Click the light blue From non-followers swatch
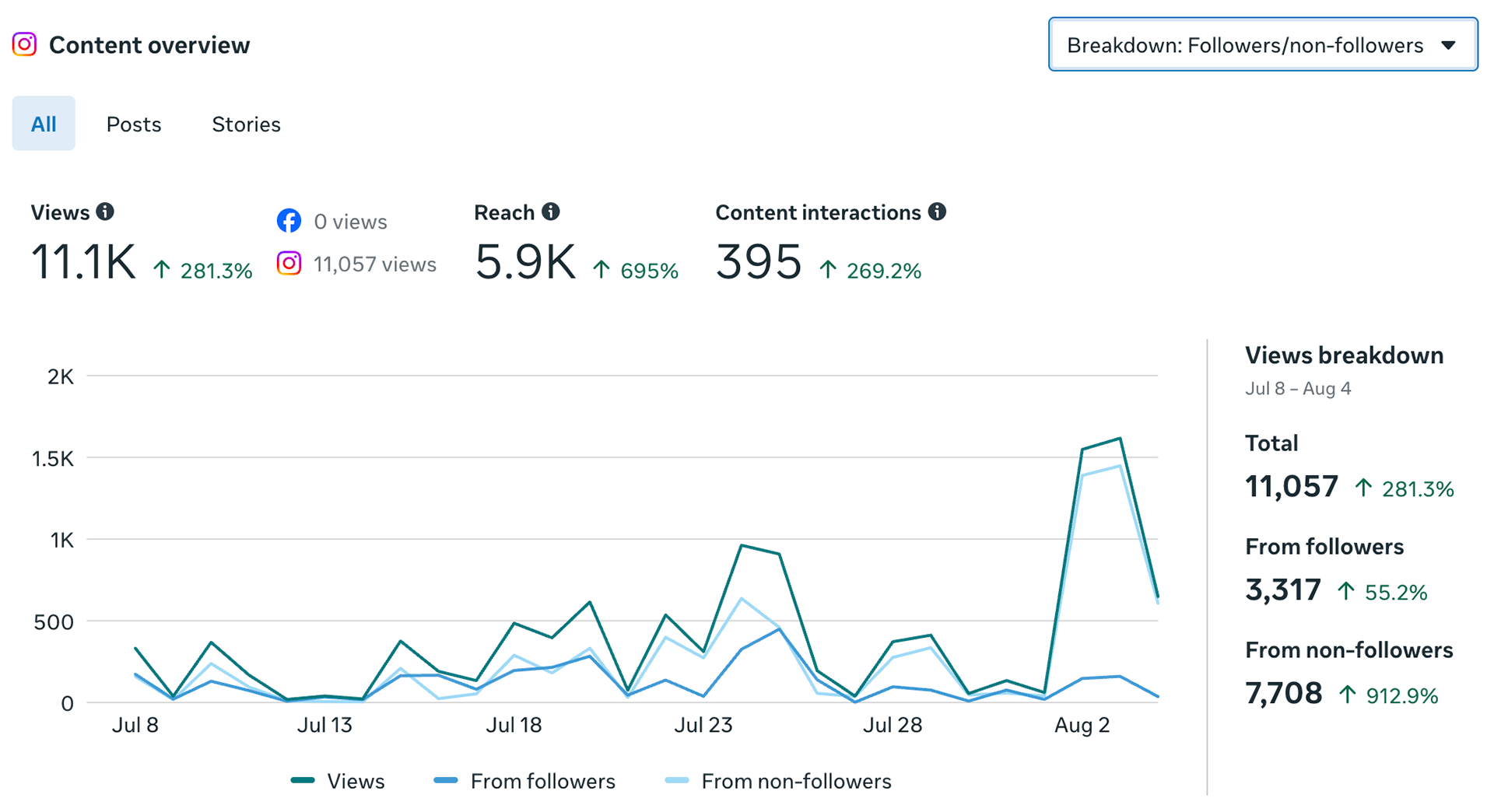This screenshot has width=1494, height=812. coord(677,780)
